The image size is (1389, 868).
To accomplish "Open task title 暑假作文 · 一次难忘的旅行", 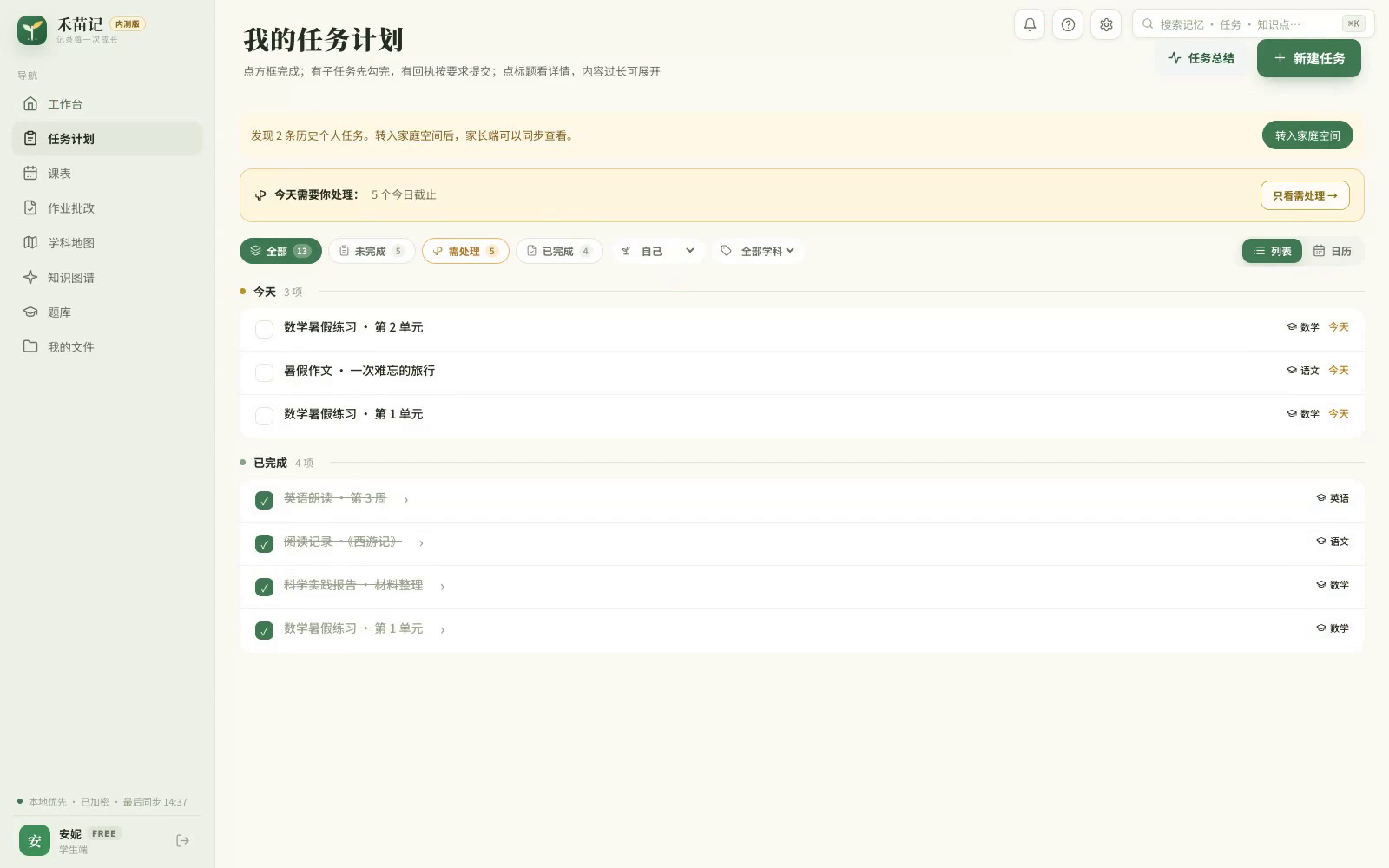I will (x=359, y=371).
